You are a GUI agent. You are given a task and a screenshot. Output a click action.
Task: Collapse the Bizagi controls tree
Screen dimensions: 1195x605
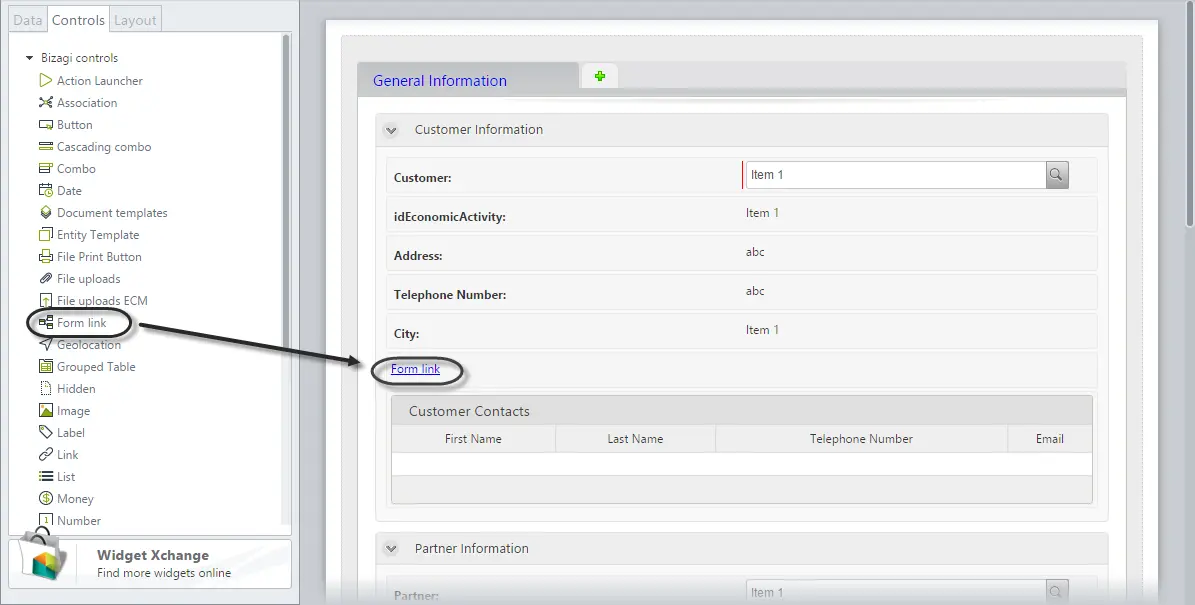pos(29,58)
